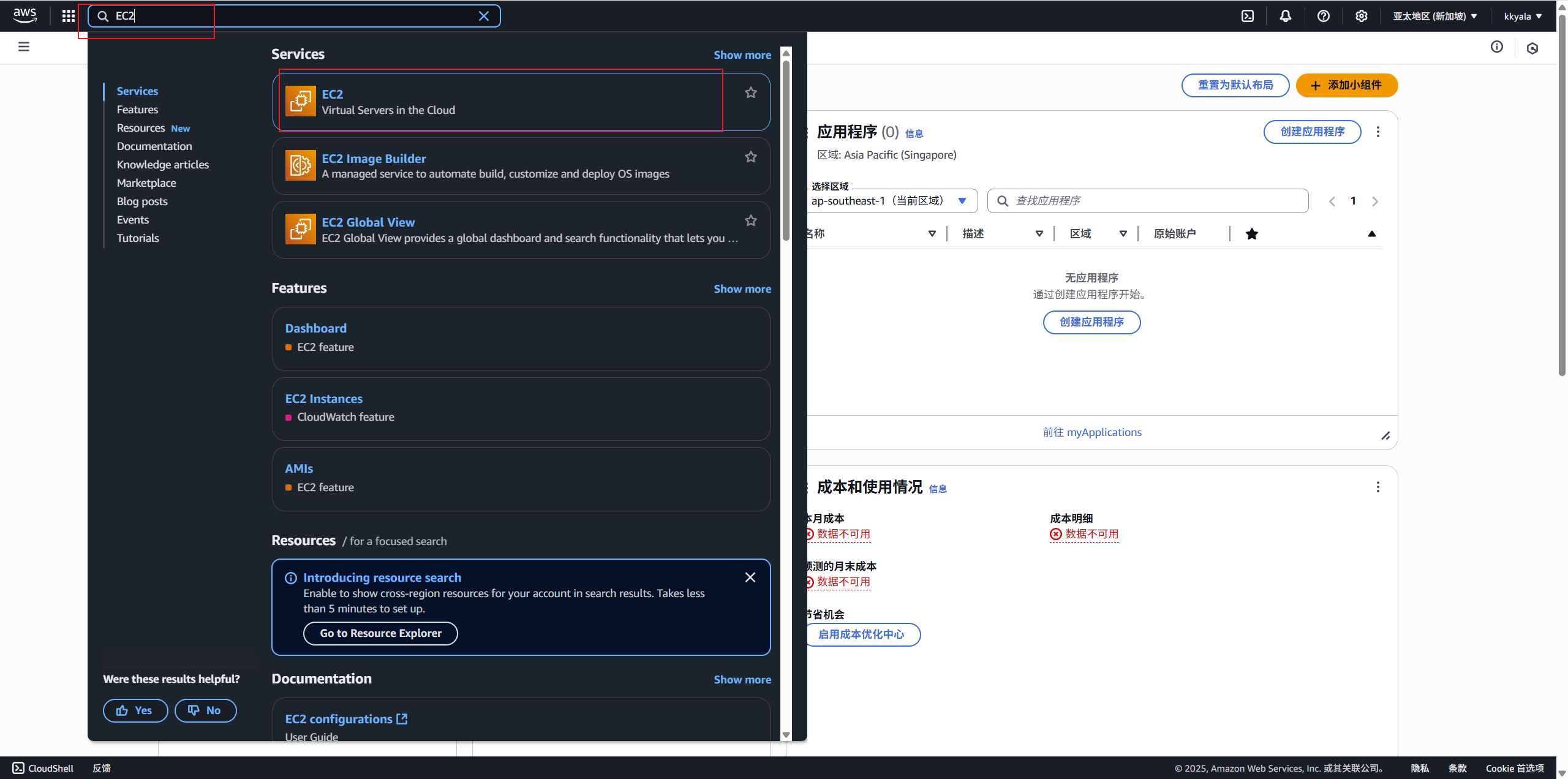Open the info panel icon at top right
The height and width of the screenshot is (779, 1568).
(x=1497, y=47)
